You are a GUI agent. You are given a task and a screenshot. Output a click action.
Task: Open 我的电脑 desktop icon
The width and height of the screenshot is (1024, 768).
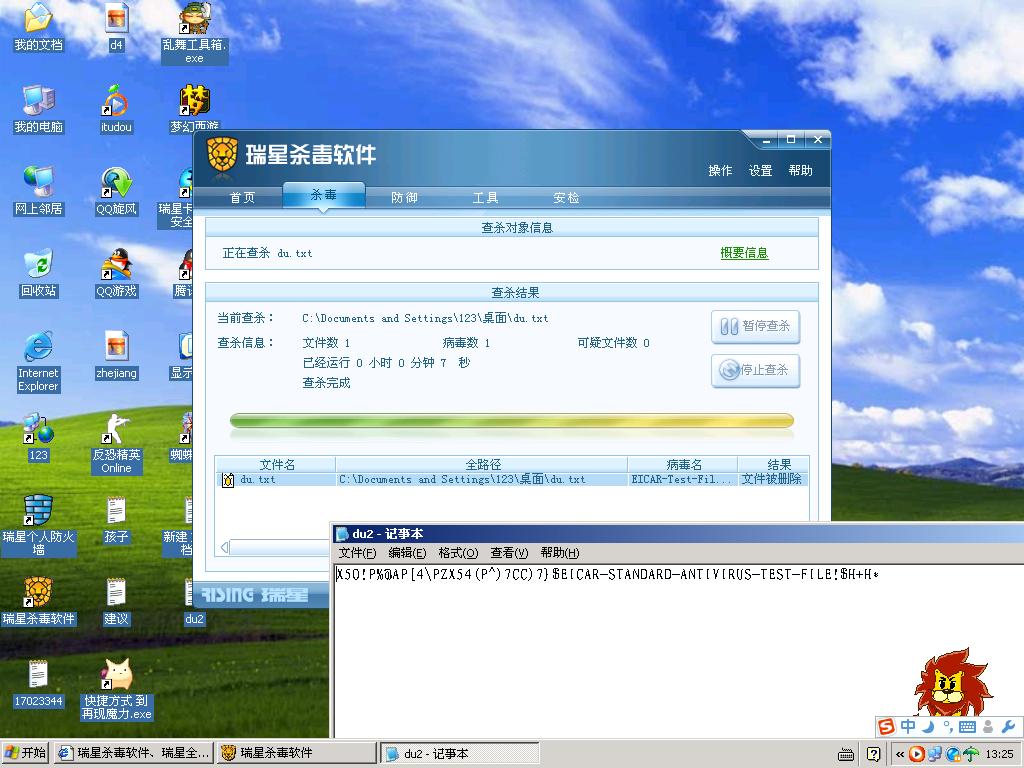39,108
